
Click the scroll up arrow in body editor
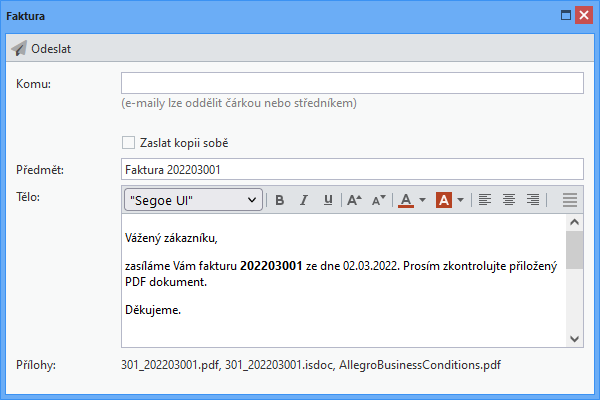tap(574, 222)
